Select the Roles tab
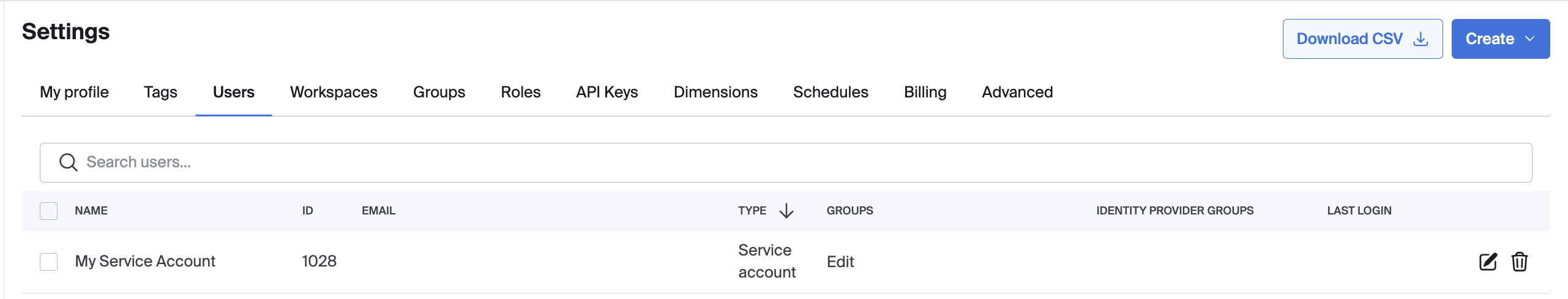Screen dimensions: 1568x299 [520, 92]
